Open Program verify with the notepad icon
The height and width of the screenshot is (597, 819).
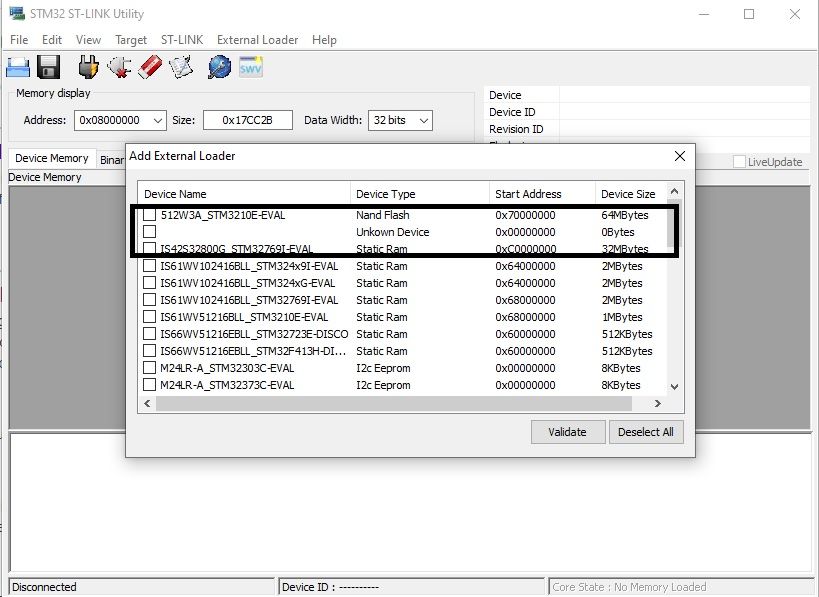181,67
